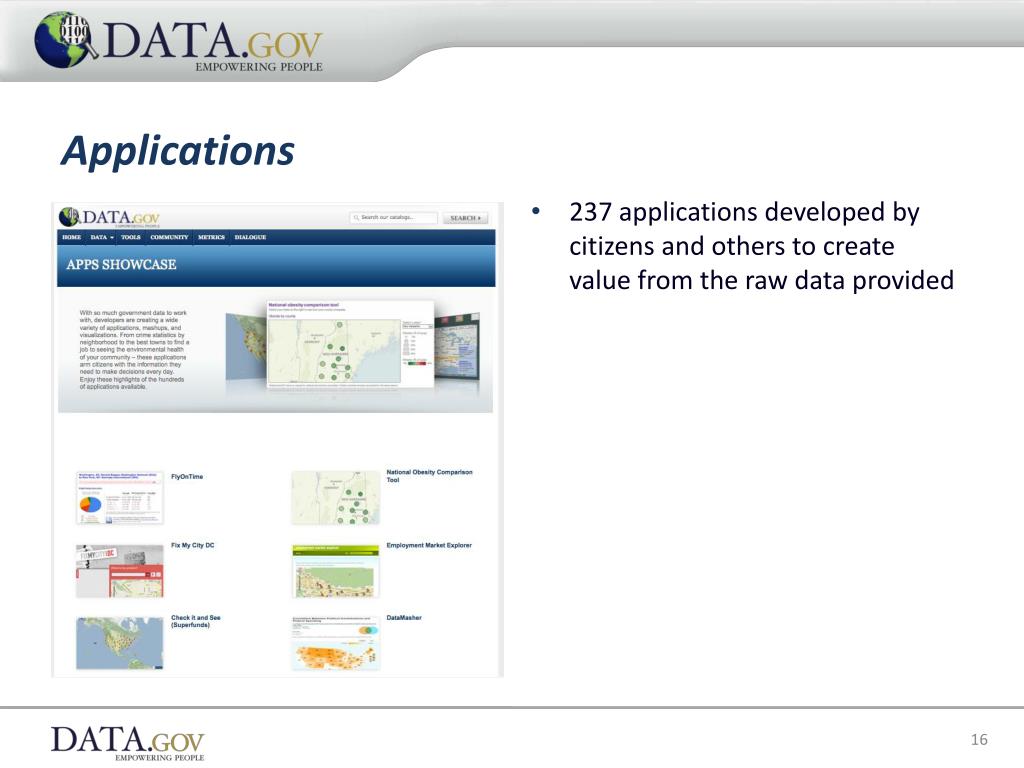Image resolution: width=1024 pixels, height=768 pixels.
Task: Click the slide number 16
Action: 979,739
